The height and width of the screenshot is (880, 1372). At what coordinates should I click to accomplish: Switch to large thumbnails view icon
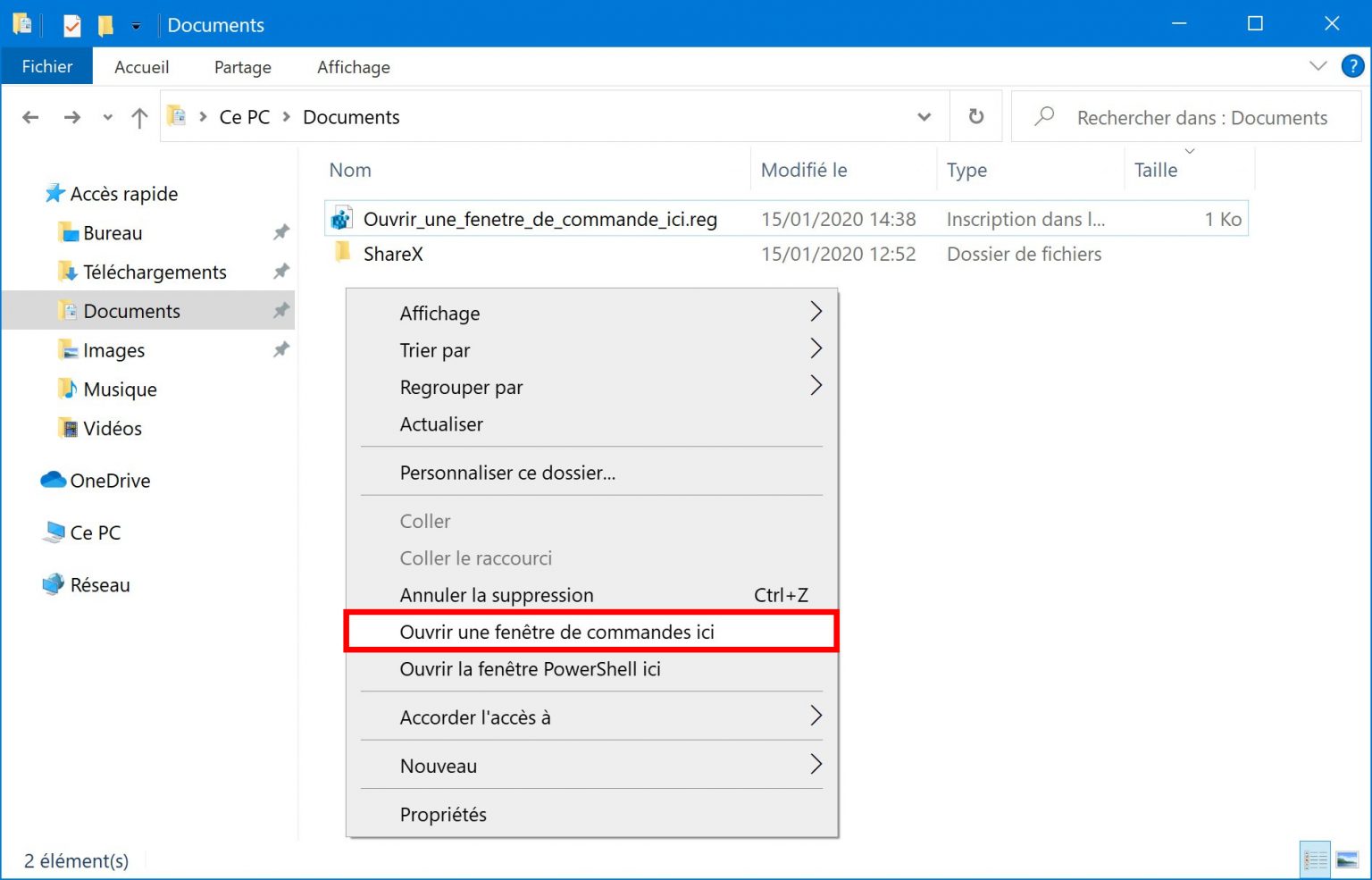click(x=1347, y=860)
